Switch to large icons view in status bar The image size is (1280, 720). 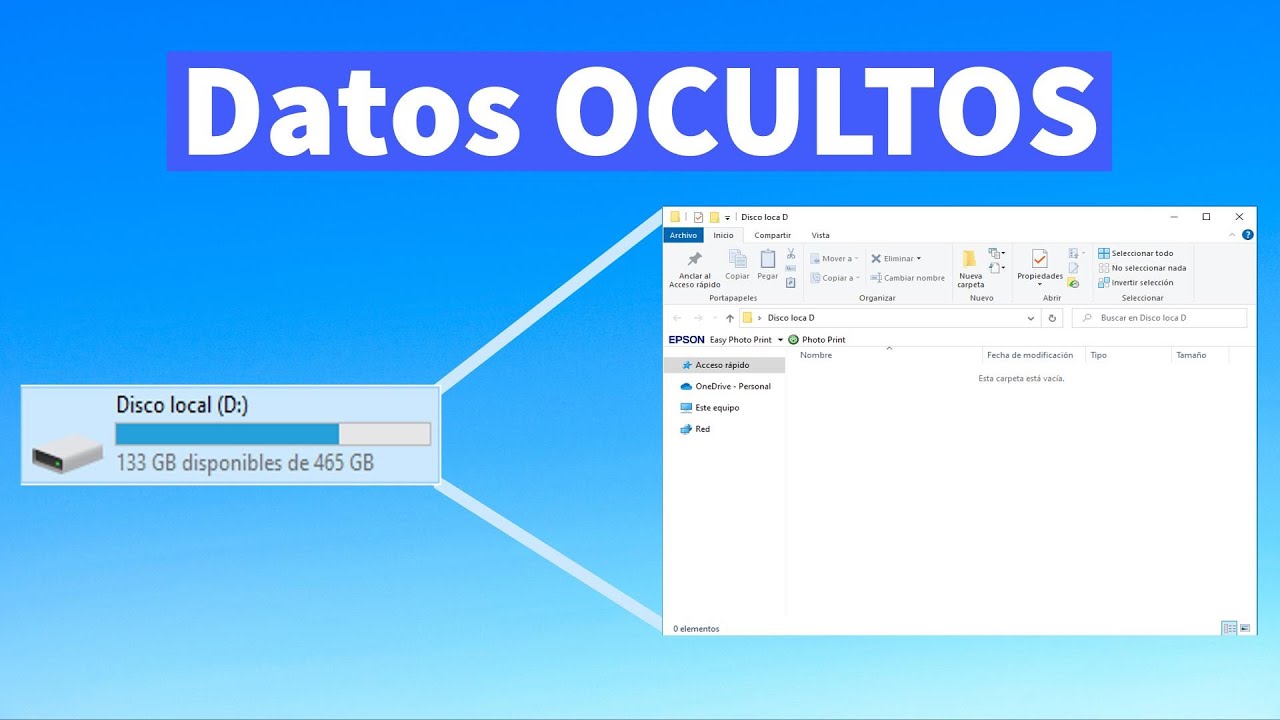(x=1245, y=628)
